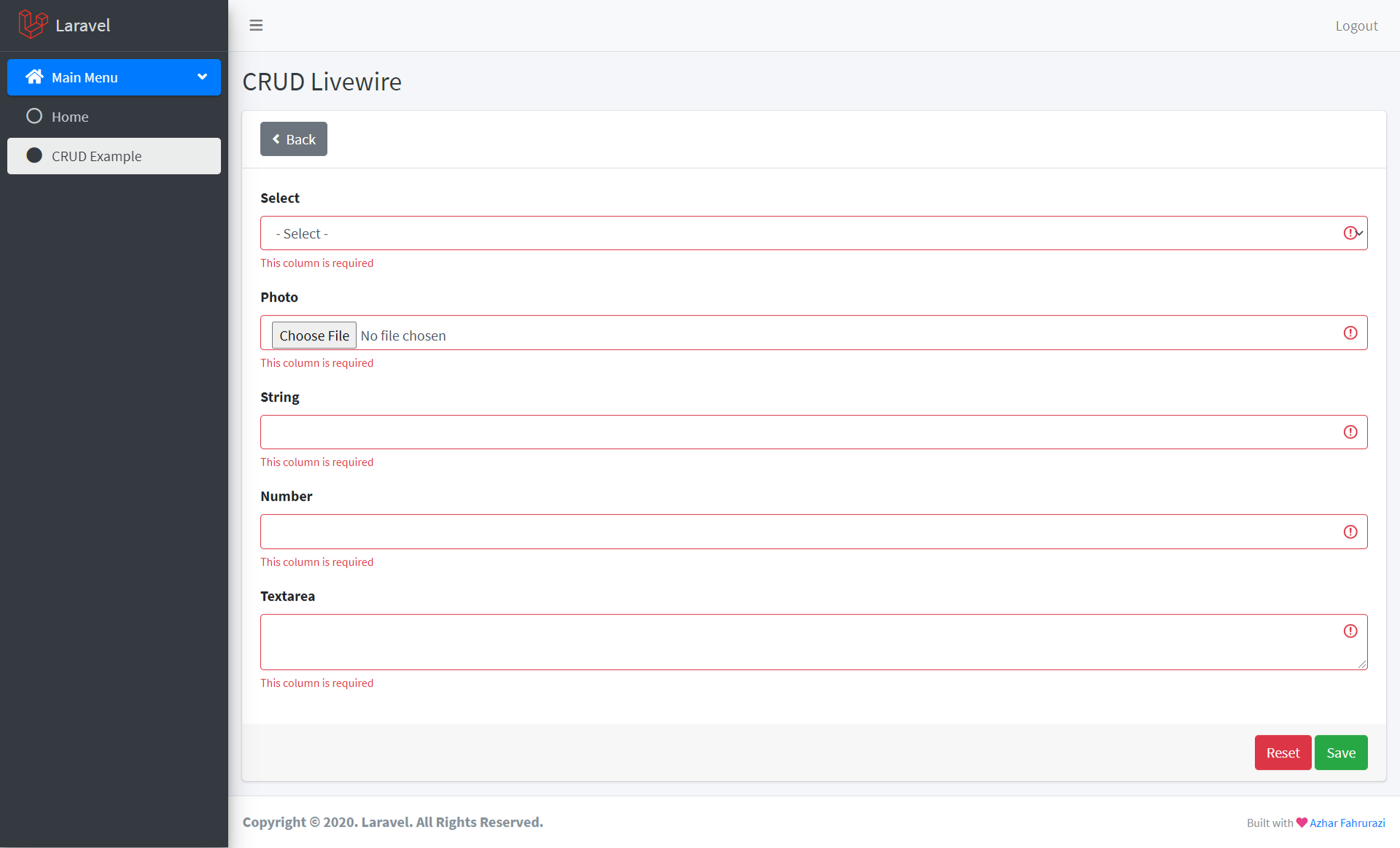Click the Save button at bottom right
Screen dimensions: 1400x848
pos(1341,752)
